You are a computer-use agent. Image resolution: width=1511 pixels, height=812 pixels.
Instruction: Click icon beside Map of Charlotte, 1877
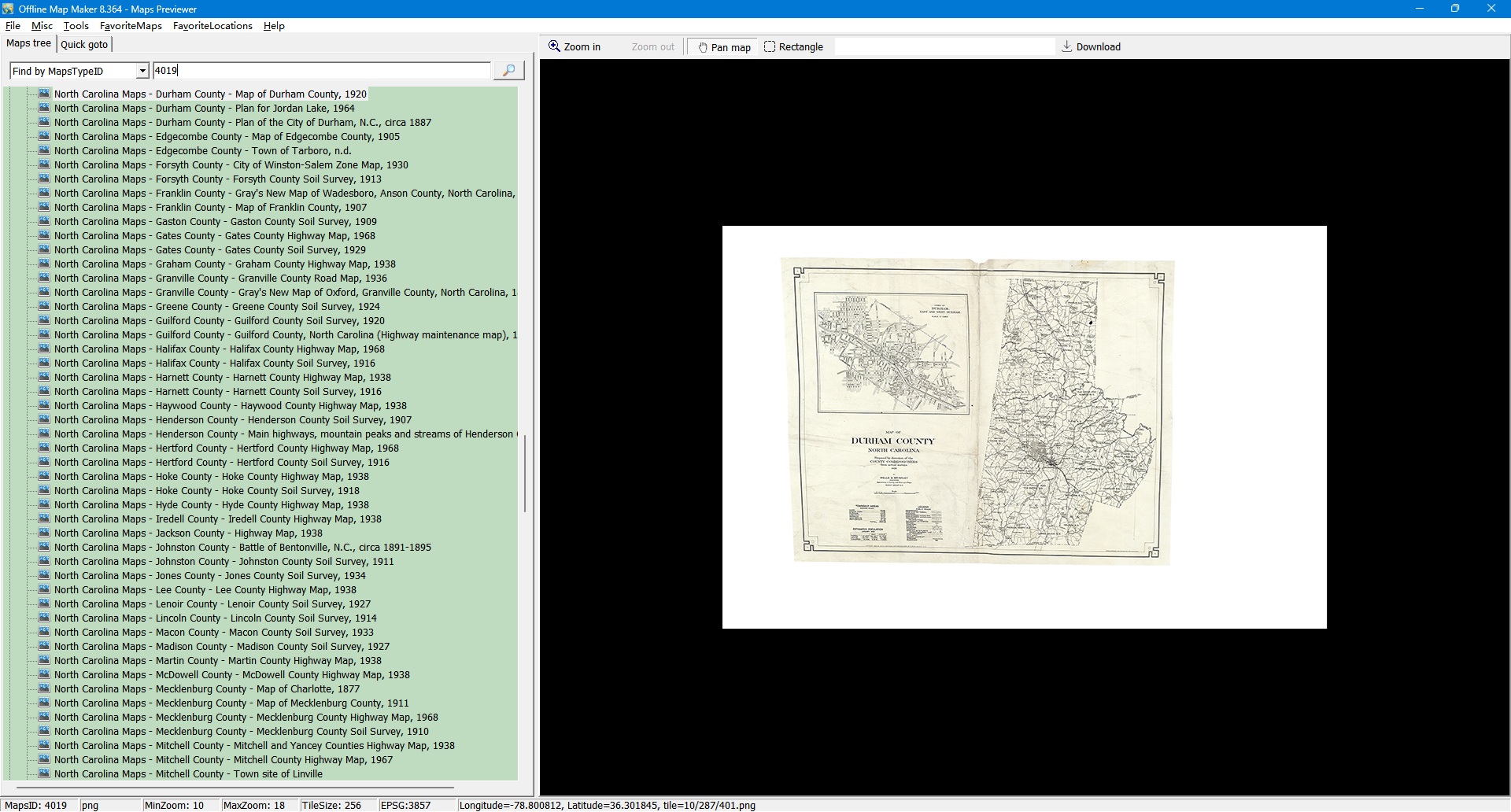pos(45,689)
